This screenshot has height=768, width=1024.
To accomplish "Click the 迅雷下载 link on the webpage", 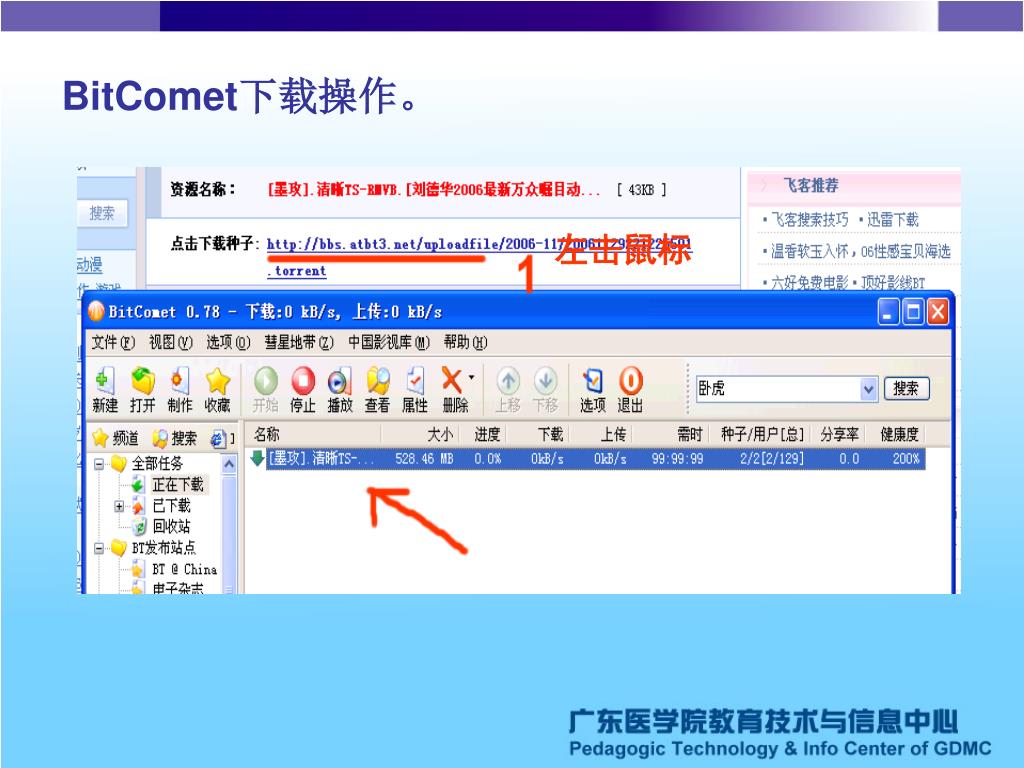I will point(892,219).
